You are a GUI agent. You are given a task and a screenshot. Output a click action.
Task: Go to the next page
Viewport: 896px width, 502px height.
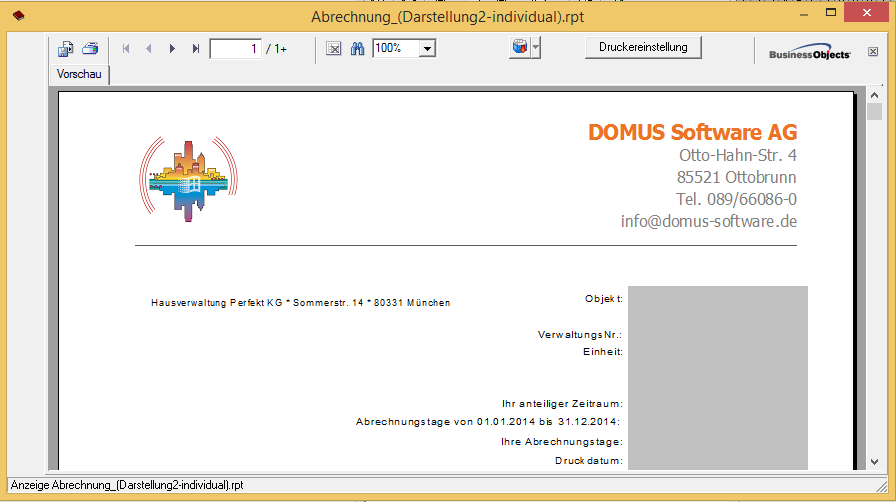[x=172, y=49]
